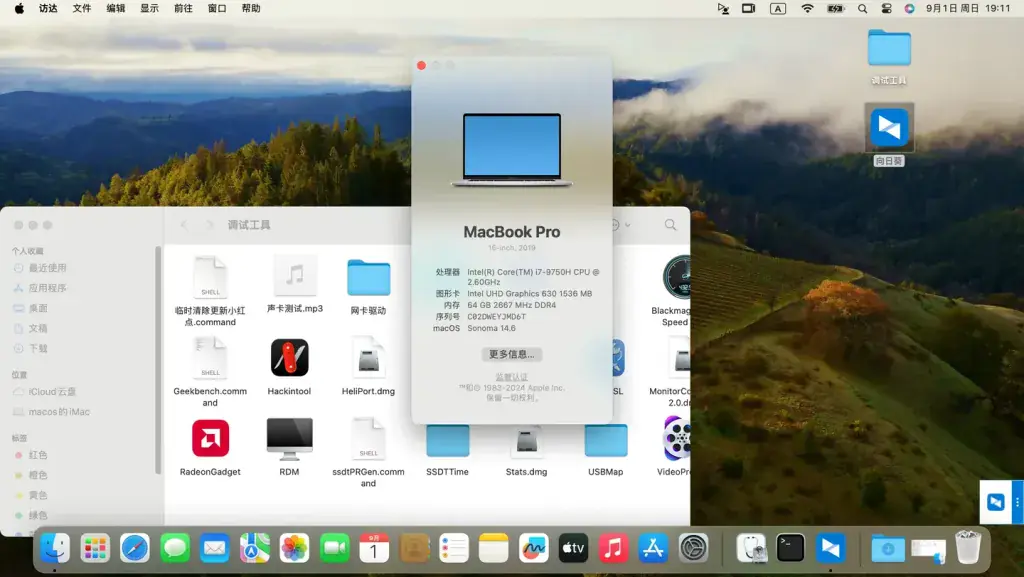Select the 声卡测试.mp3 audio file

pyautogui.click(x=295, y=276)
